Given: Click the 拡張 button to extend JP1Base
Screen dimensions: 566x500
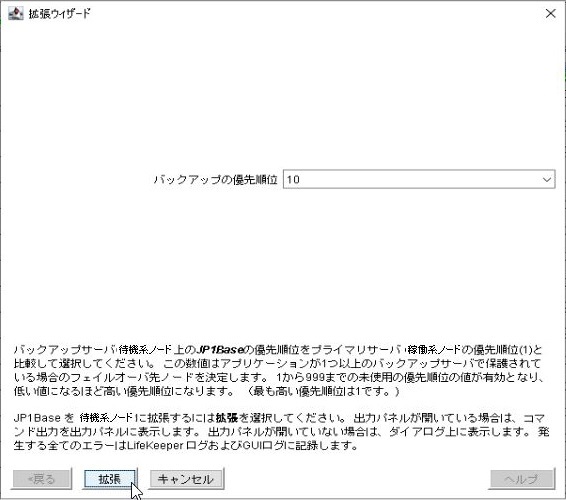Looking at the screenshot, I should pos(110,479).
